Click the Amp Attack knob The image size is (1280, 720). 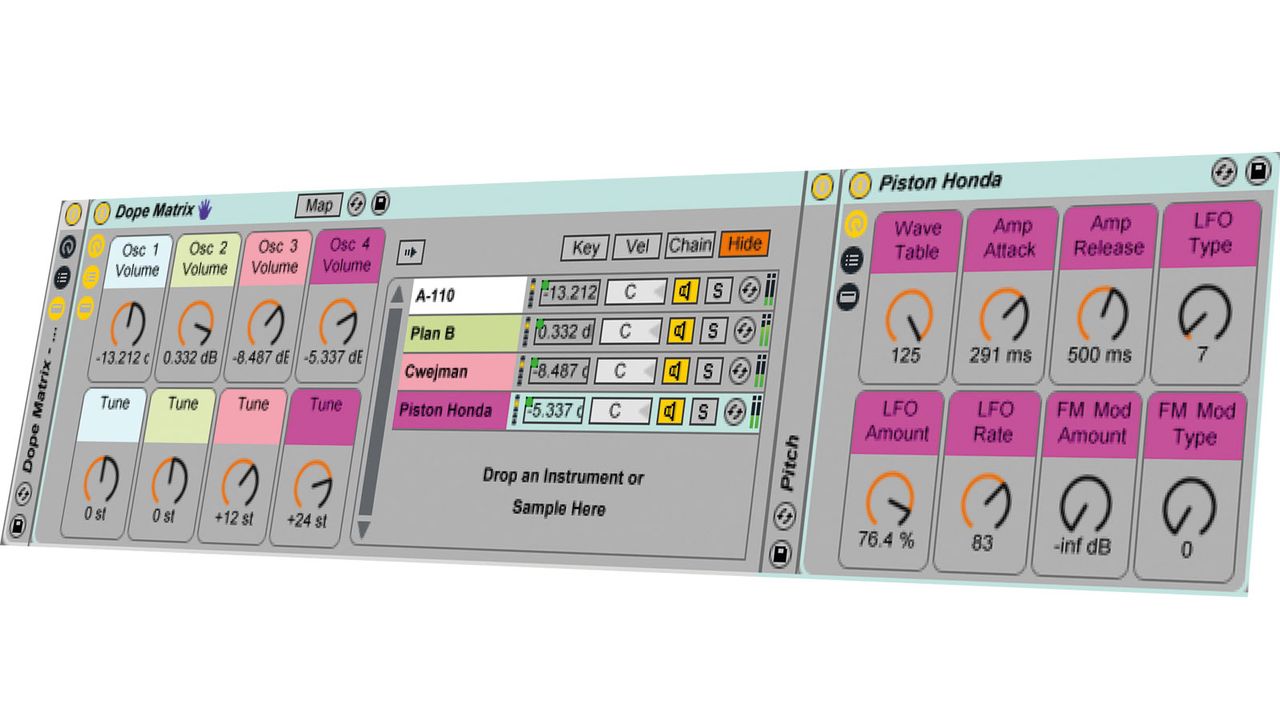coord(1004,315)
